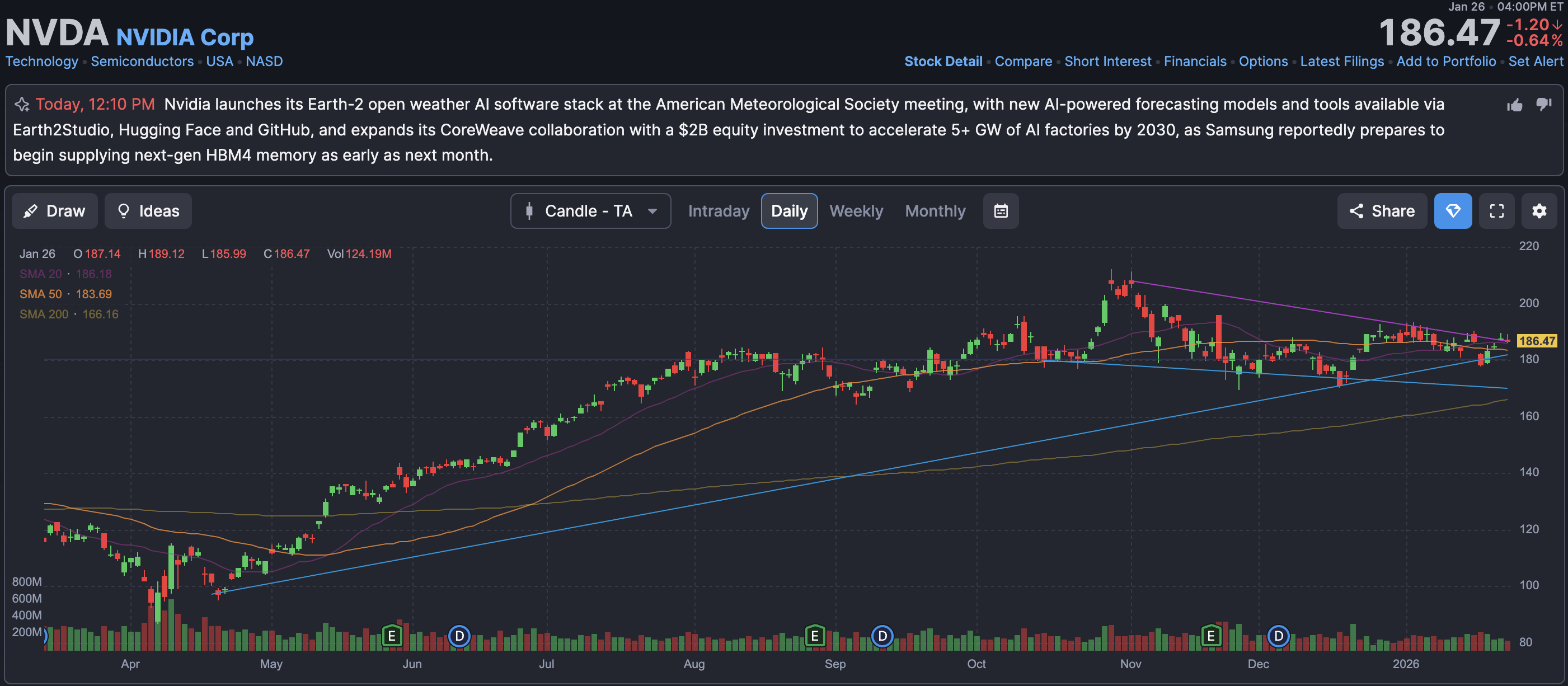The image size is (1568, 686).
Task: Open the calendar date range picker
Action: click(x=1001, y=211)
